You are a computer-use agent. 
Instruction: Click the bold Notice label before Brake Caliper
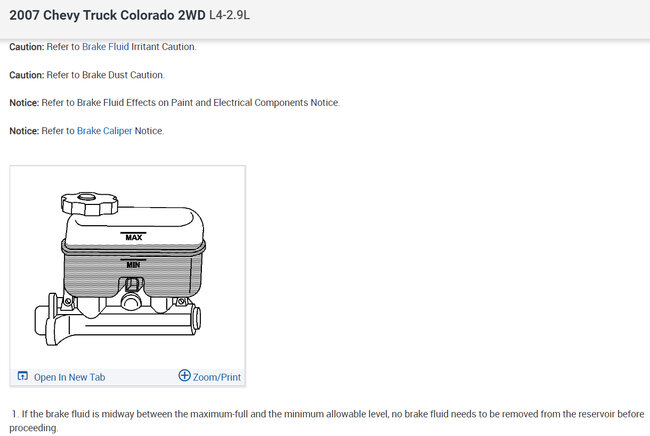(25, 131)
